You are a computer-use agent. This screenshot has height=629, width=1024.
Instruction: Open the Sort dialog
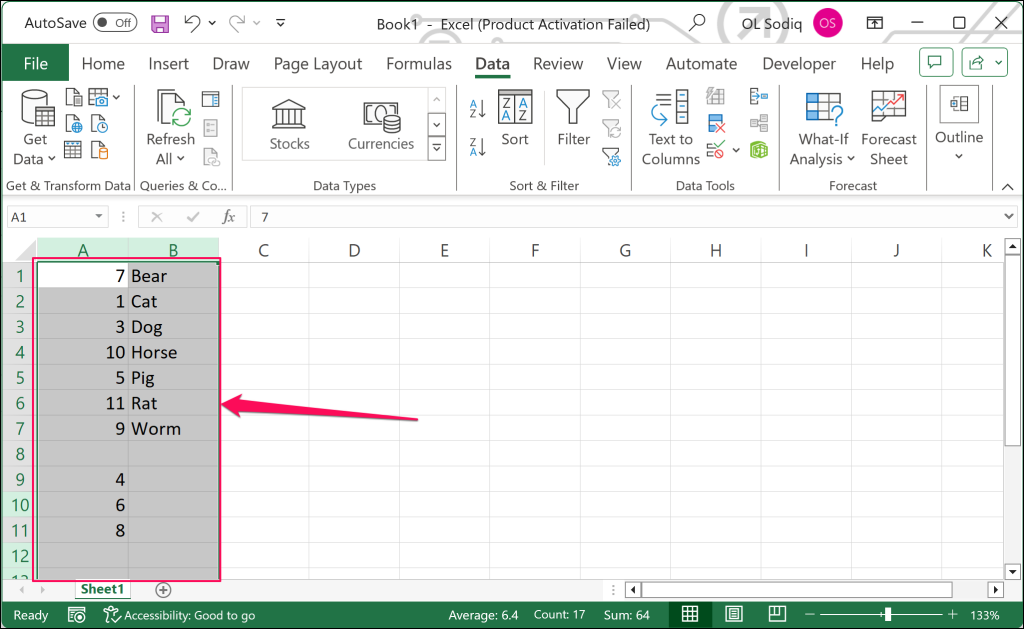click(x=515, y=118)
